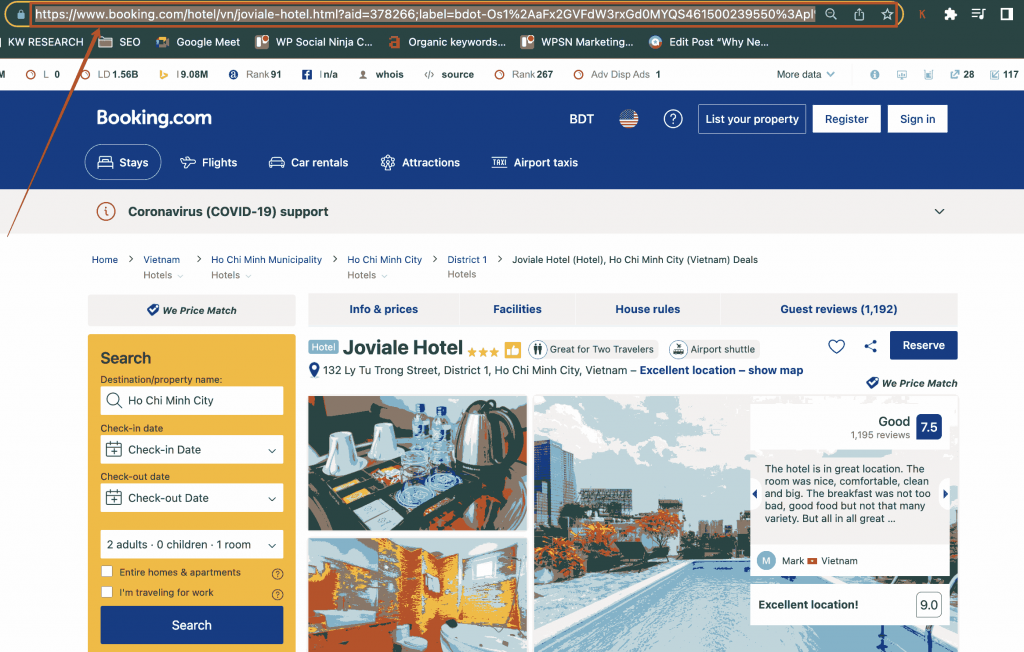Open the Check-out Date dropdown
The height and width of the screenshot is (652, 1024).
tap(192, 498)
